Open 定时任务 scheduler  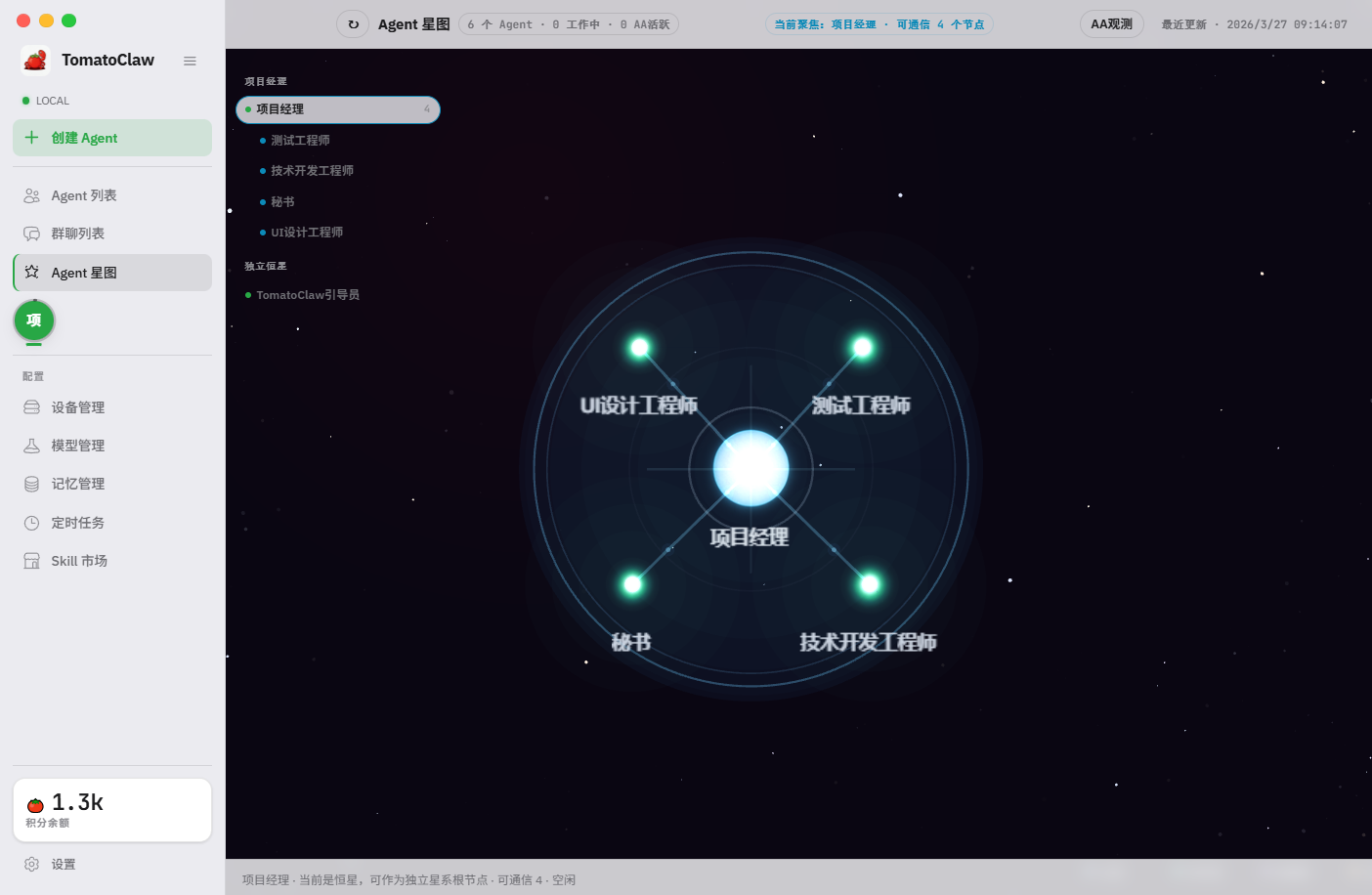(x=77, y=523)
